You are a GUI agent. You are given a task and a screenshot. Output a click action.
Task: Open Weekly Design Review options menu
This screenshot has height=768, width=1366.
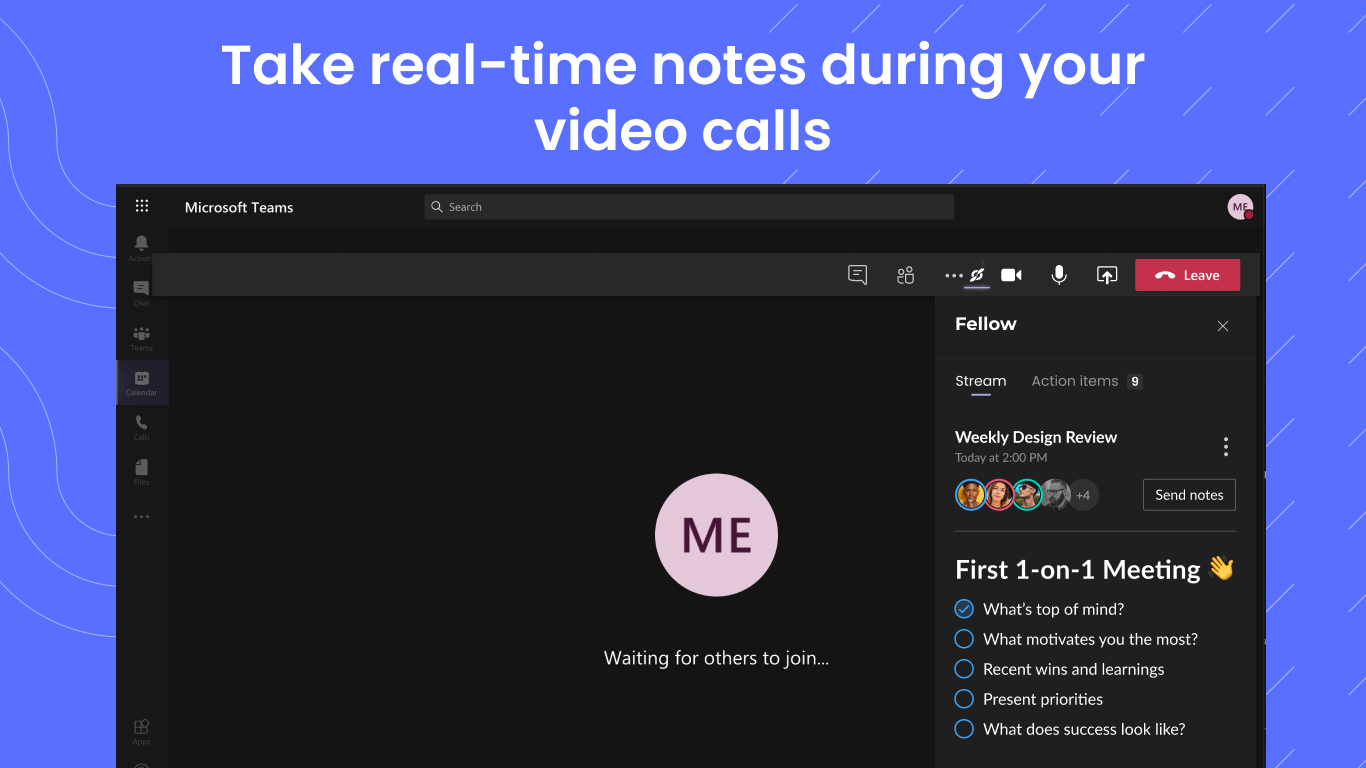(1225, 447)
